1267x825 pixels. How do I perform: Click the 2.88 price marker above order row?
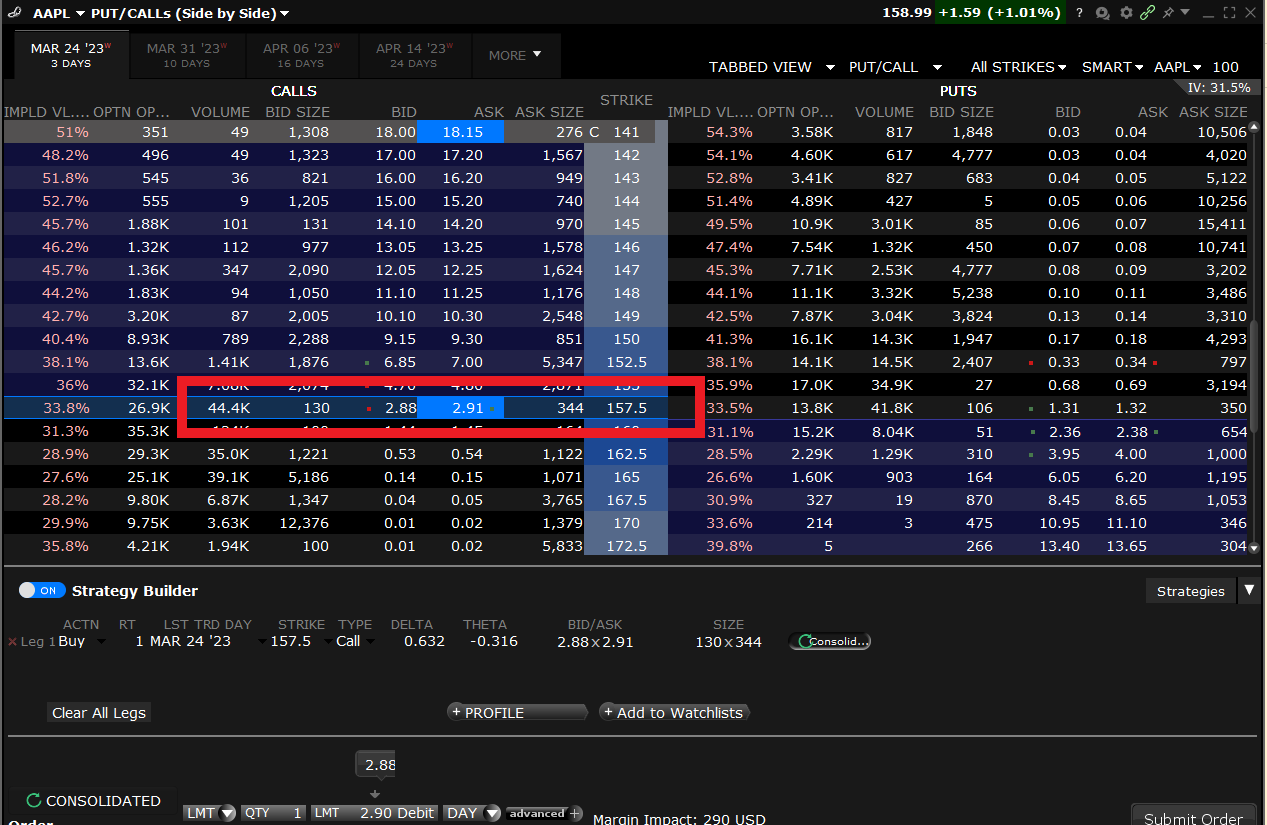pyautogui.click(x=376, y=765)
